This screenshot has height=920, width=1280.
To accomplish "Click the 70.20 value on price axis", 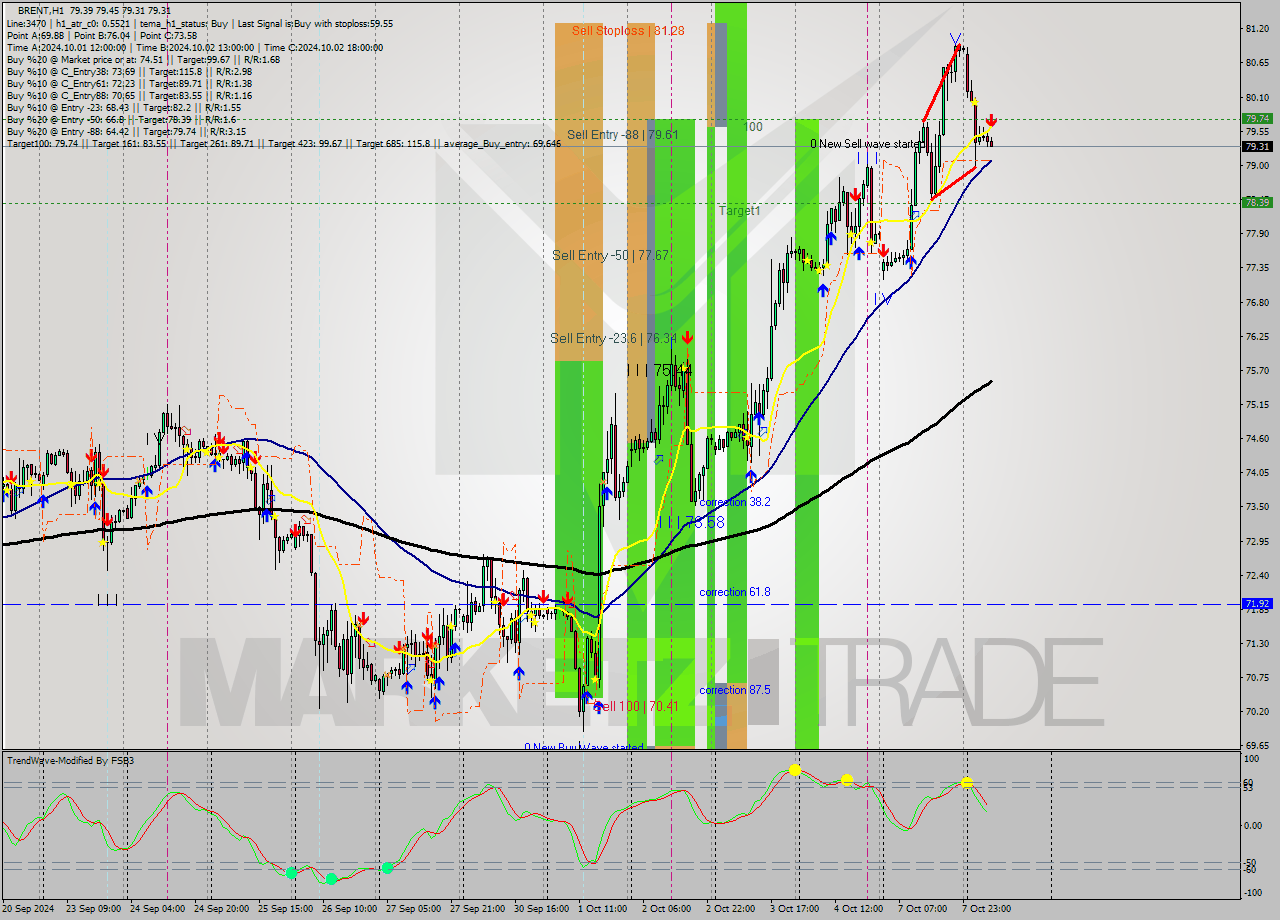I will pyautogui.click(x=1257, y=712).
